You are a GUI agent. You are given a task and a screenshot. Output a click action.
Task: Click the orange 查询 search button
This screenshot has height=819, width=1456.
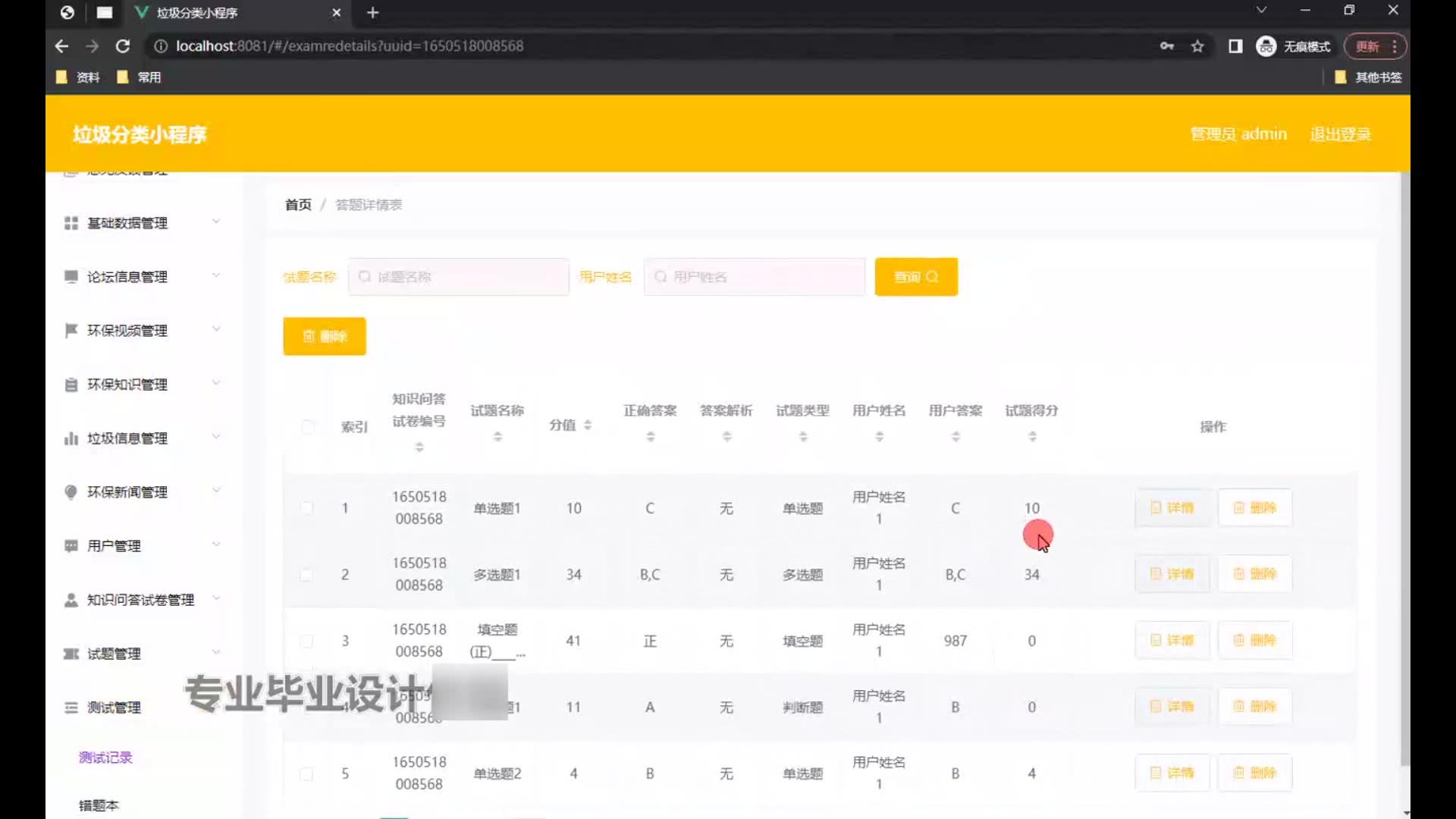(x=915, y=277)
